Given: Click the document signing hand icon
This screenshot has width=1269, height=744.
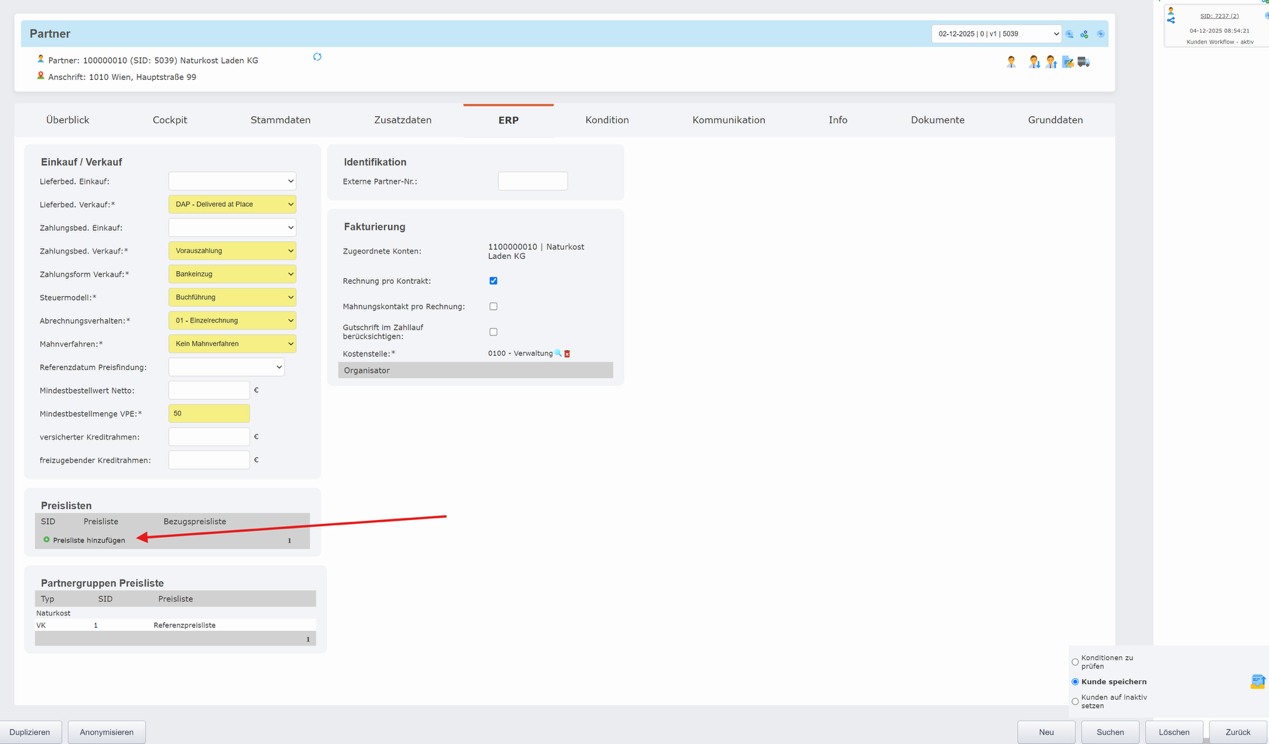Looking at the screenshot, I should pos(1068,62).
